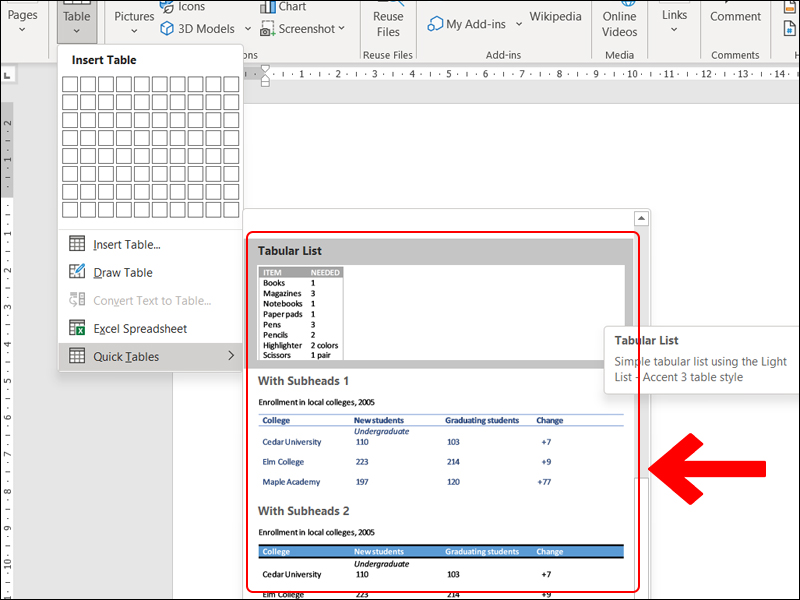
Task: Choose Insert Table... menu entry
Action: pyautogui.click(x=127, y=244)
